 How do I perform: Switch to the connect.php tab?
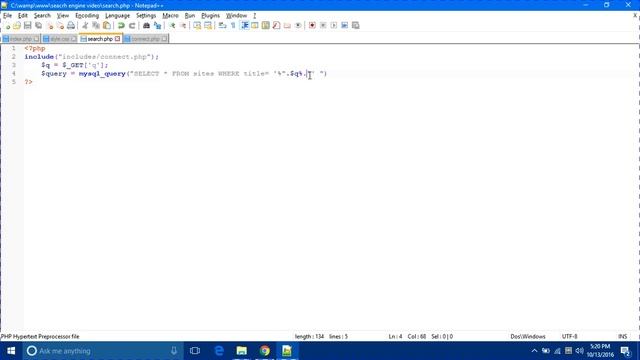click(146, 39)
